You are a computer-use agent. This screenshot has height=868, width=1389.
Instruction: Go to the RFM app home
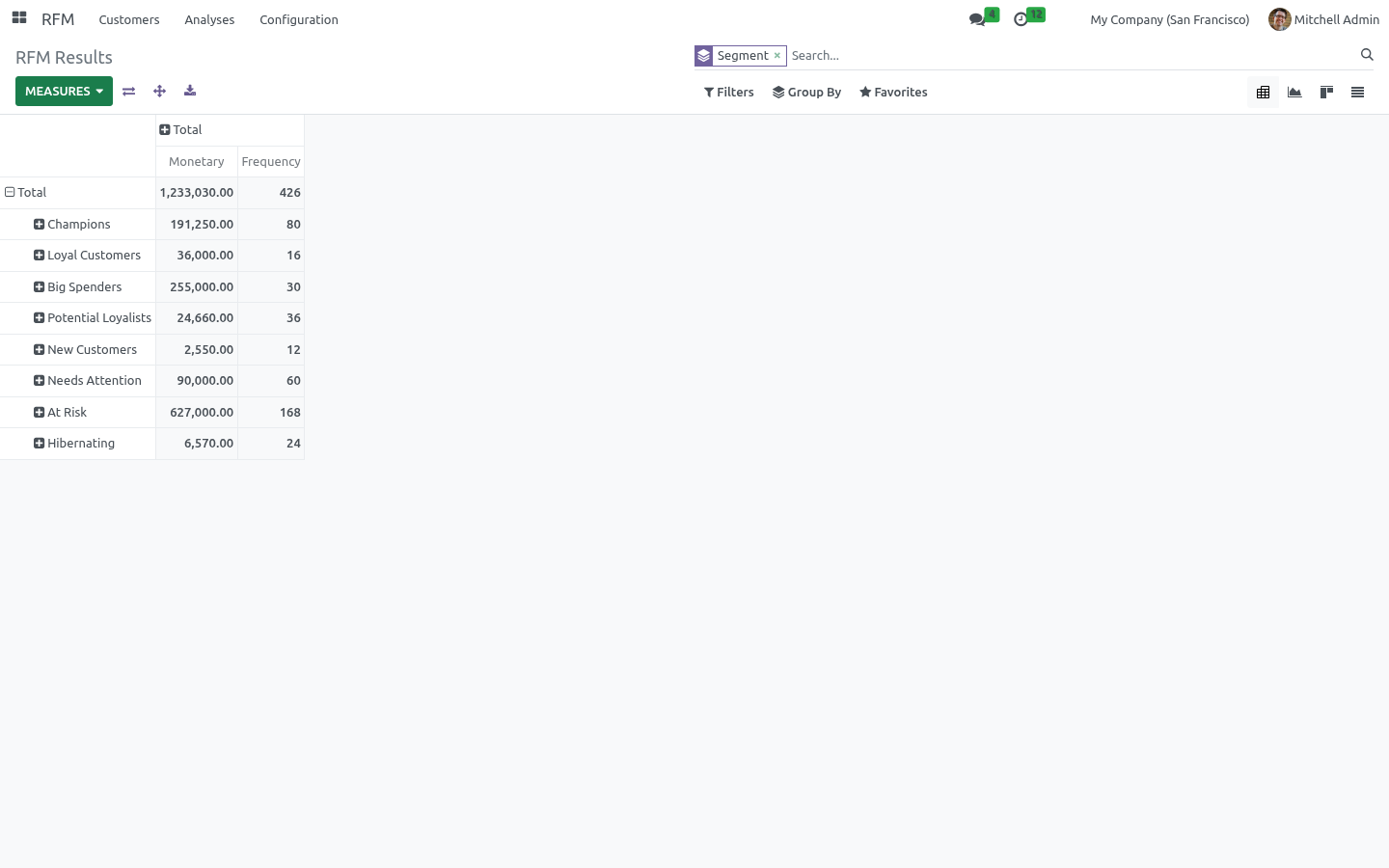point(58,19)
